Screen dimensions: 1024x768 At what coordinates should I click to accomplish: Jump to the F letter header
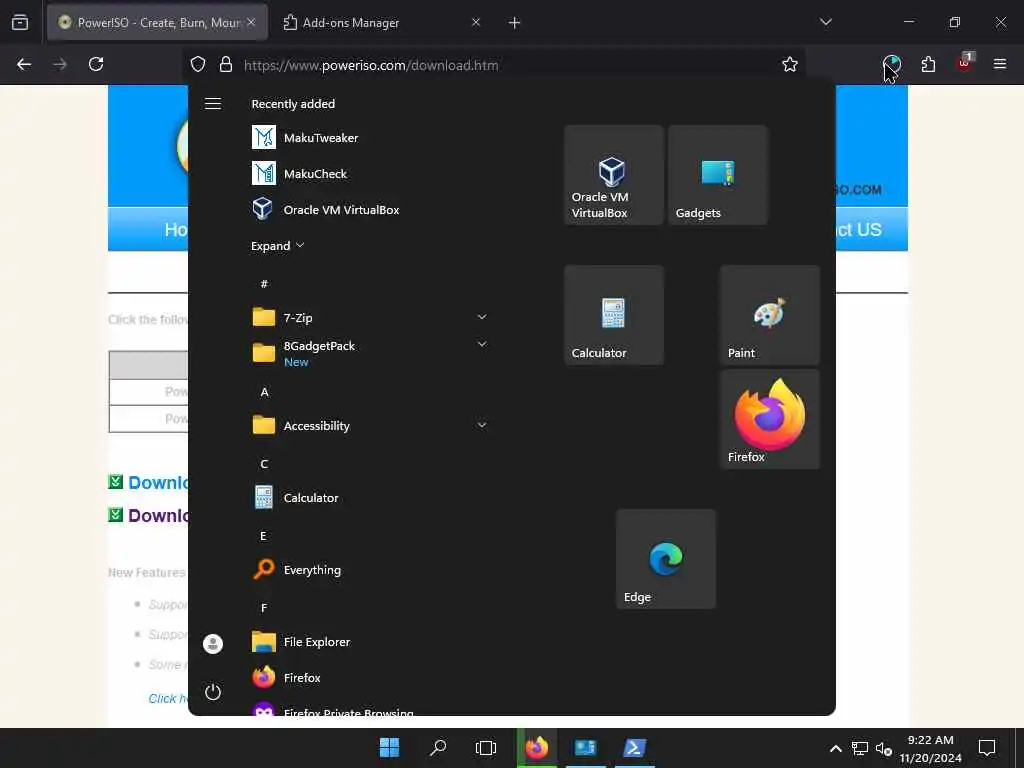click(264, 608)
